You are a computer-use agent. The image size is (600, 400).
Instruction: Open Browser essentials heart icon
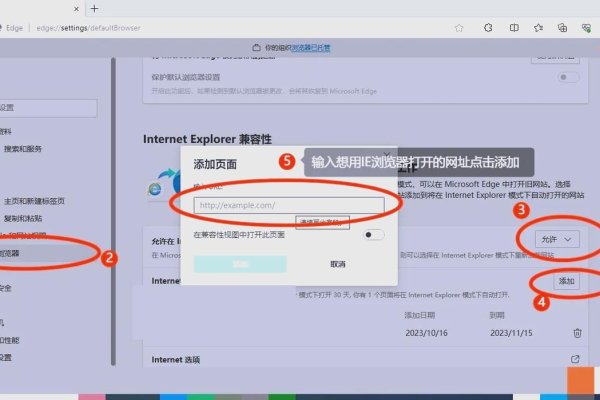(x=586, y=28)
